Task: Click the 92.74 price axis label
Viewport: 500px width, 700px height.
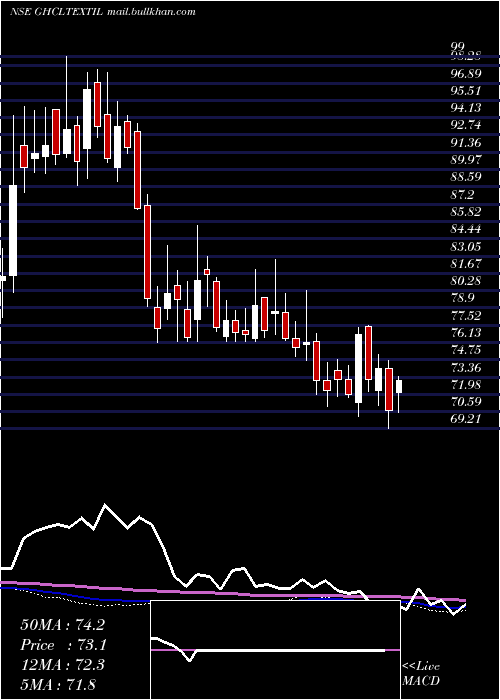Action: click(x=467, y=125)
